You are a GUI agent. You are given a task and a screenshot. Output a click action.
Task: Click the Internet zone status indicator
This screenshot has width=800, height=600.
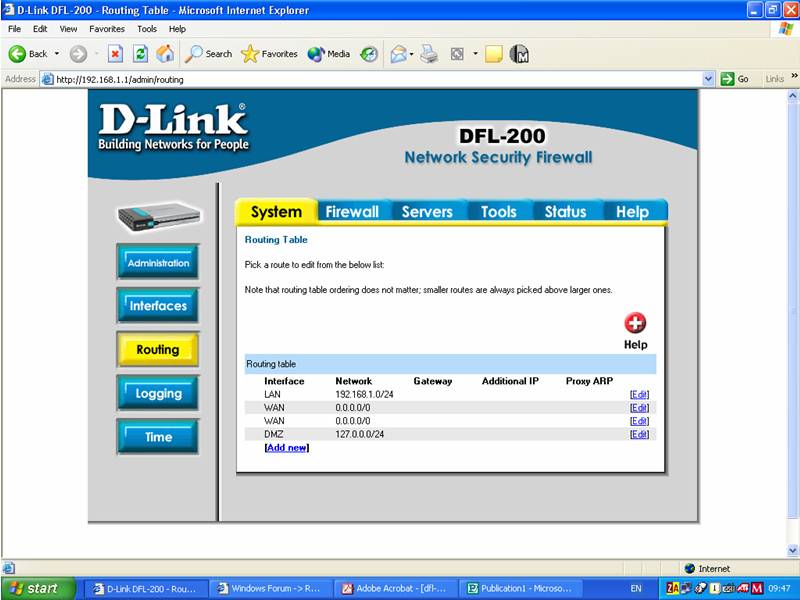pos(708,568)
